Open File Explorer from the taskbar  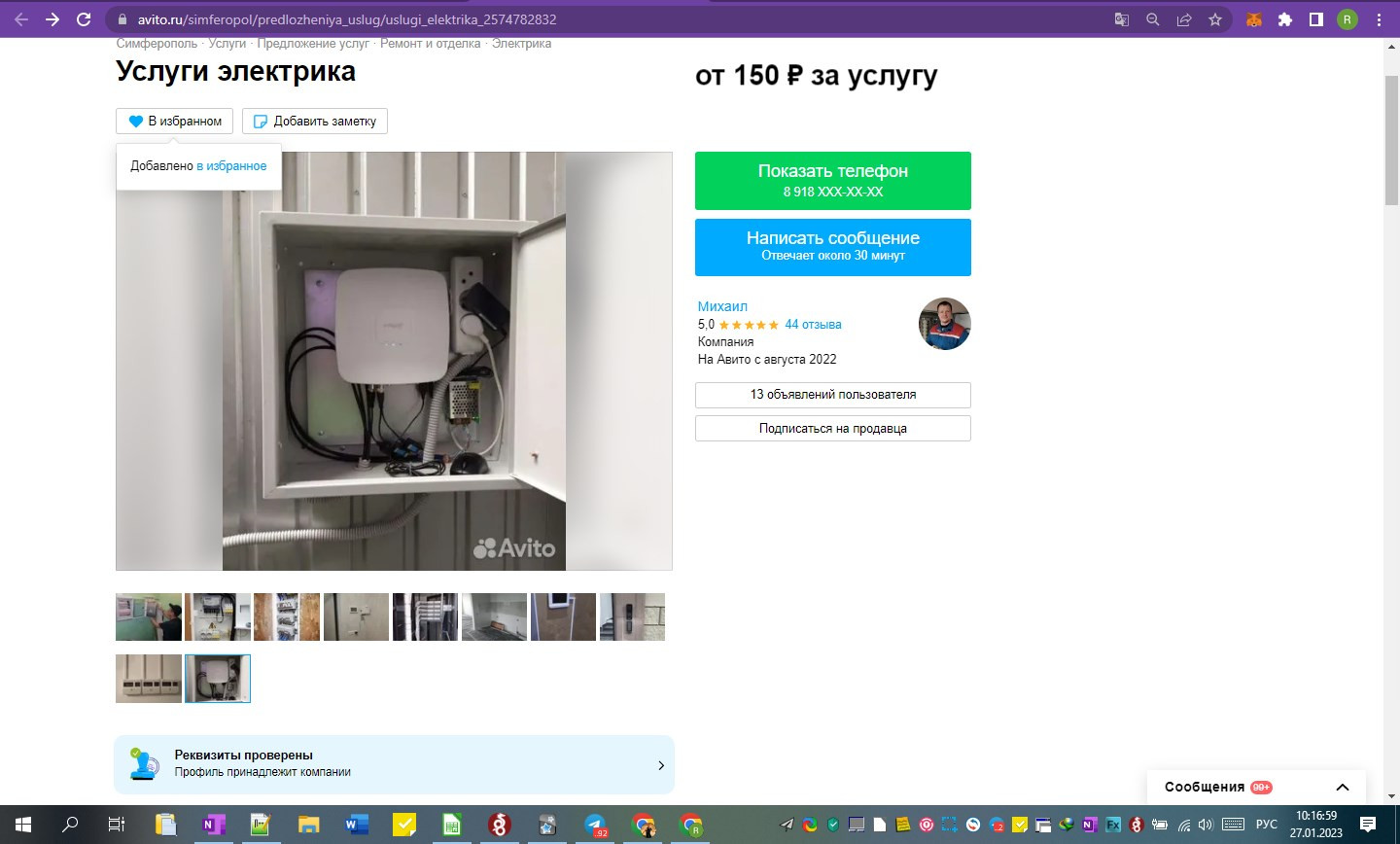pyautogui.click(x=309, y=825)
